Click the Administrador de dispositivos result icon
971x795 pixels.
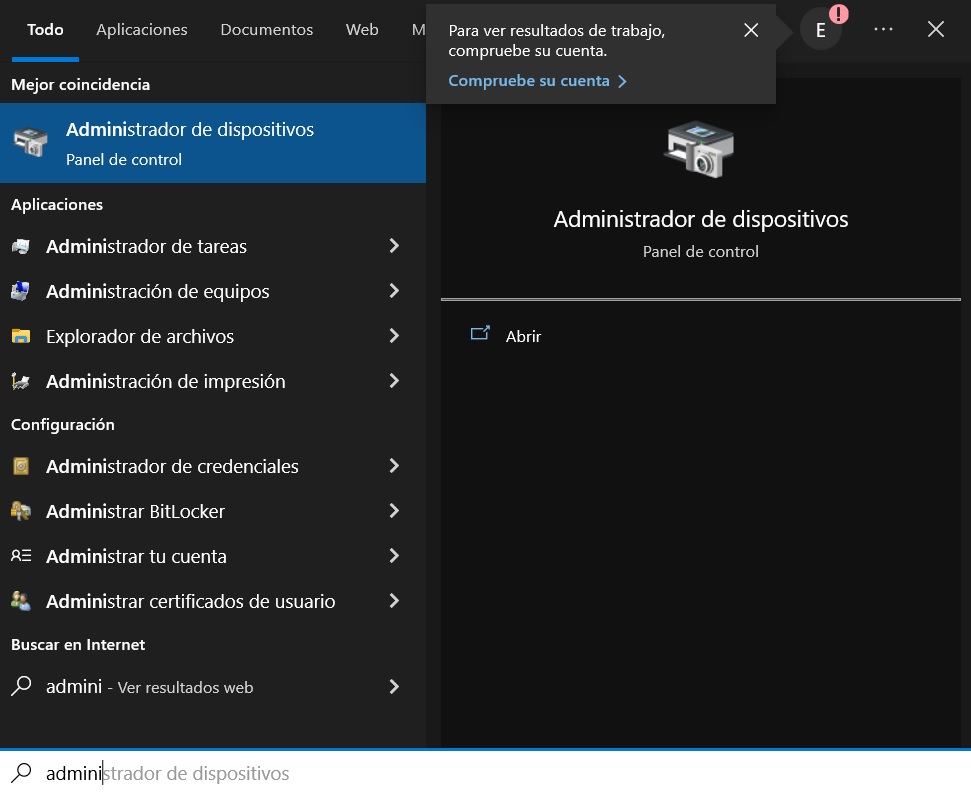(x=31, y=143)
